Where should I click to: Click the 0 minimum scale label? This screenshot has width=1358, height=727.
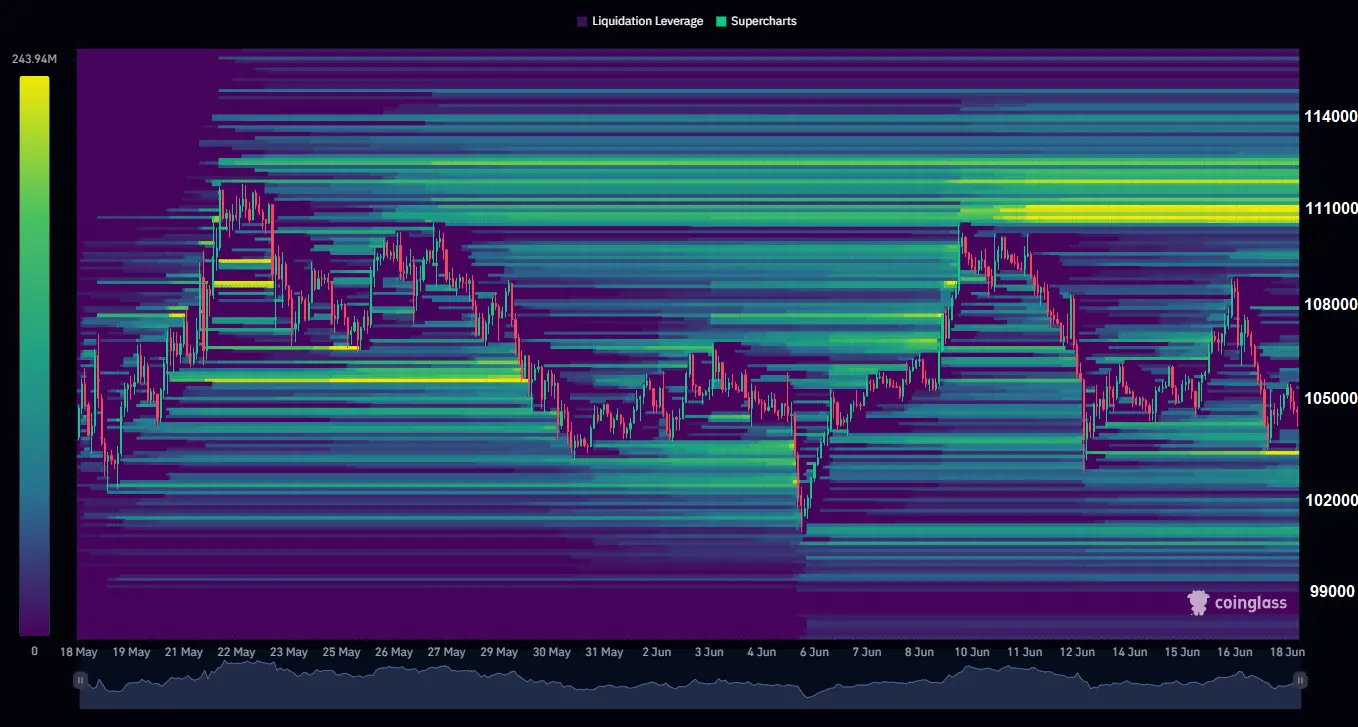pyautogui.click(x=34, y=651)
